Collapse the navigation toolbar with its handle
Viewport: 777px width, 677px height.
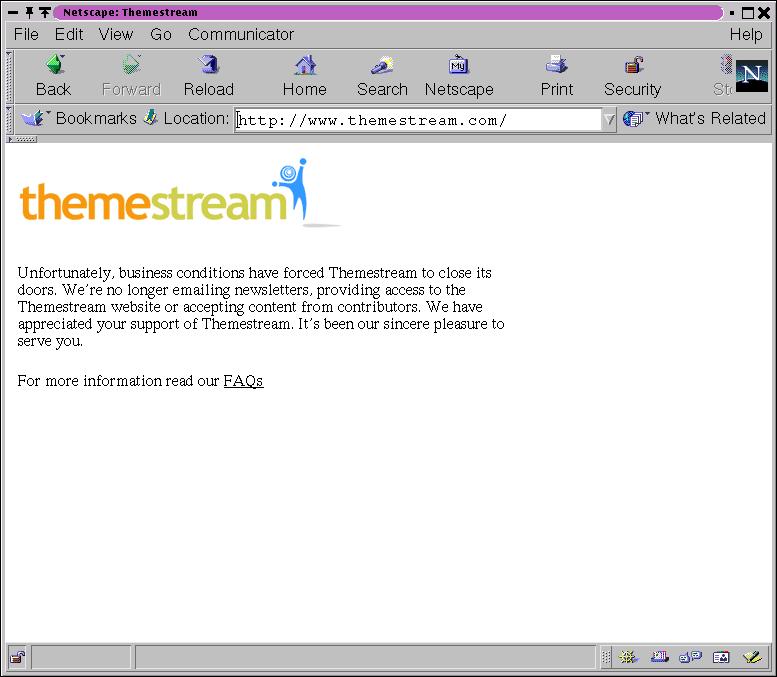pyautogui.click(x=9, y=76)
